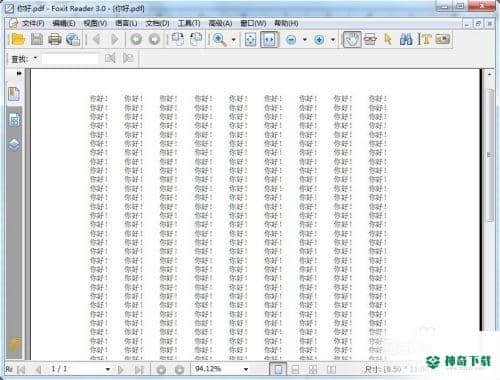Viewport: 500px width, 380px height.
Task: Open the Layers side panel
Action: pyautogui.click(x=14, y=145)
